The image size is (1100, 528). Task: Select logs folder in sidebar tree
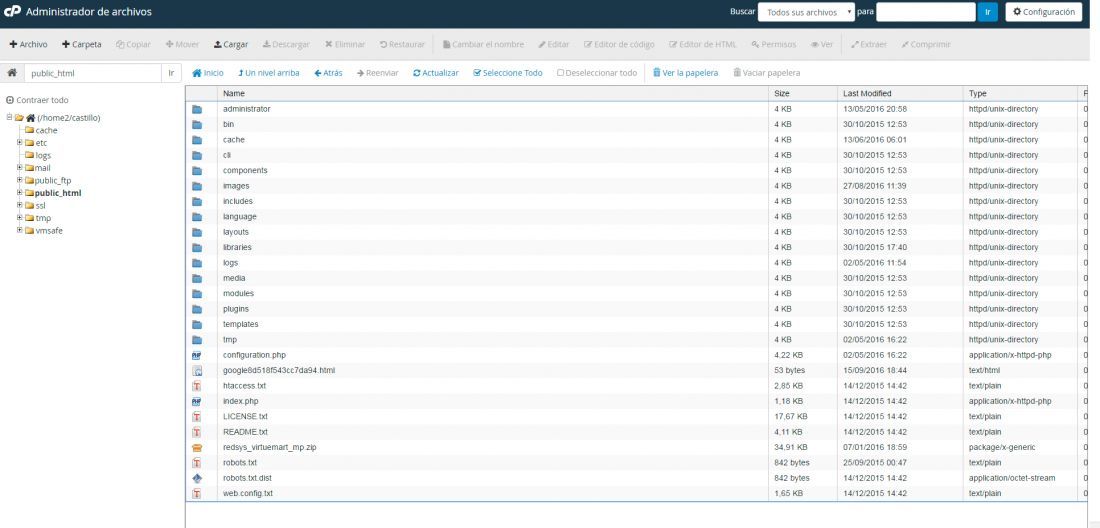point(43,156)
